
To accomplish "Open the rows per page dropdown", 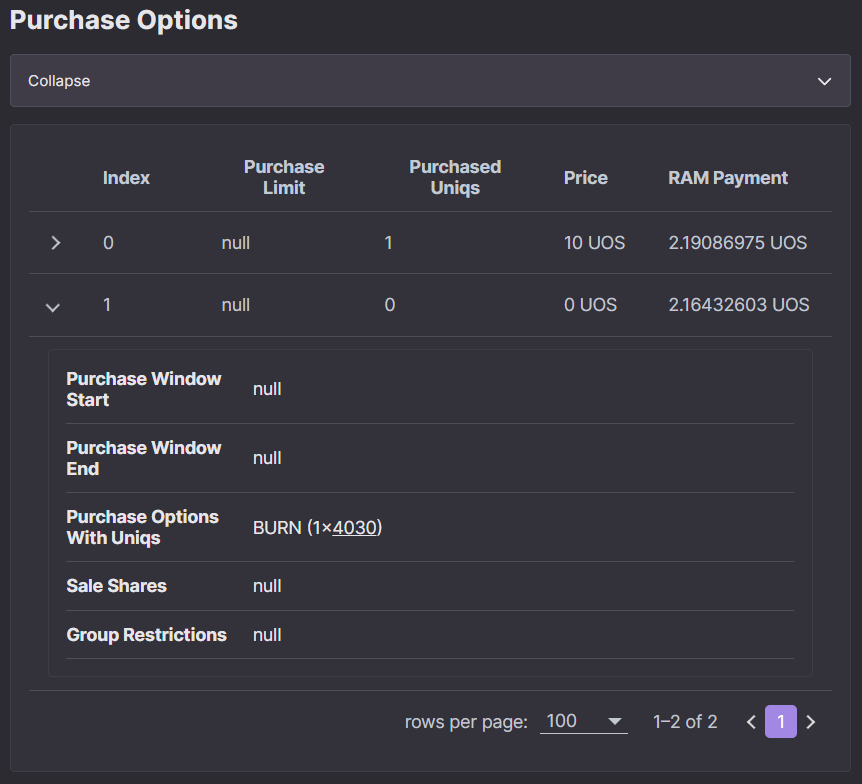I will coord(584,721).
